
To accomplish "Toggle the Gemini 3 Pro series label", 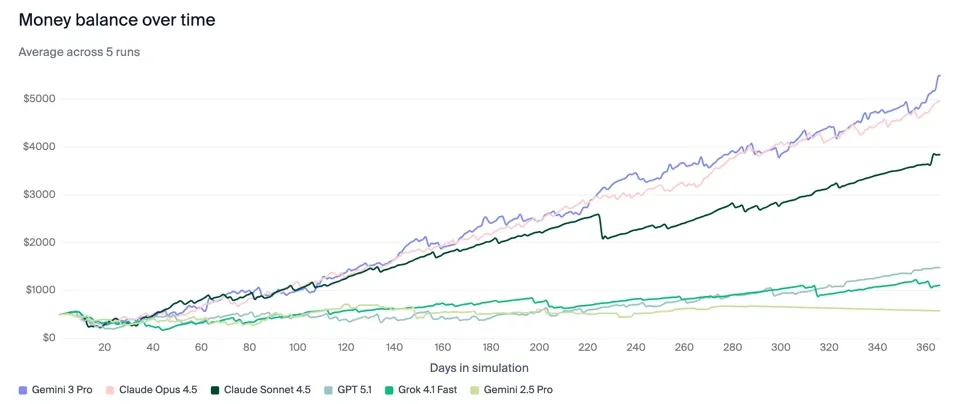I will (62, 389).
